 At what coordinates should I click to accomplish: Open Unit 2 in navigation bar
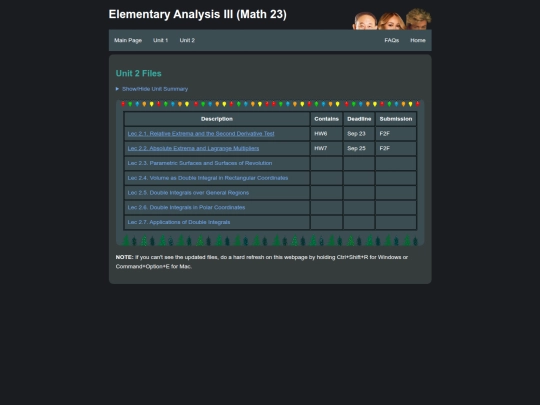pyautogui.click(x=187, y=40)
